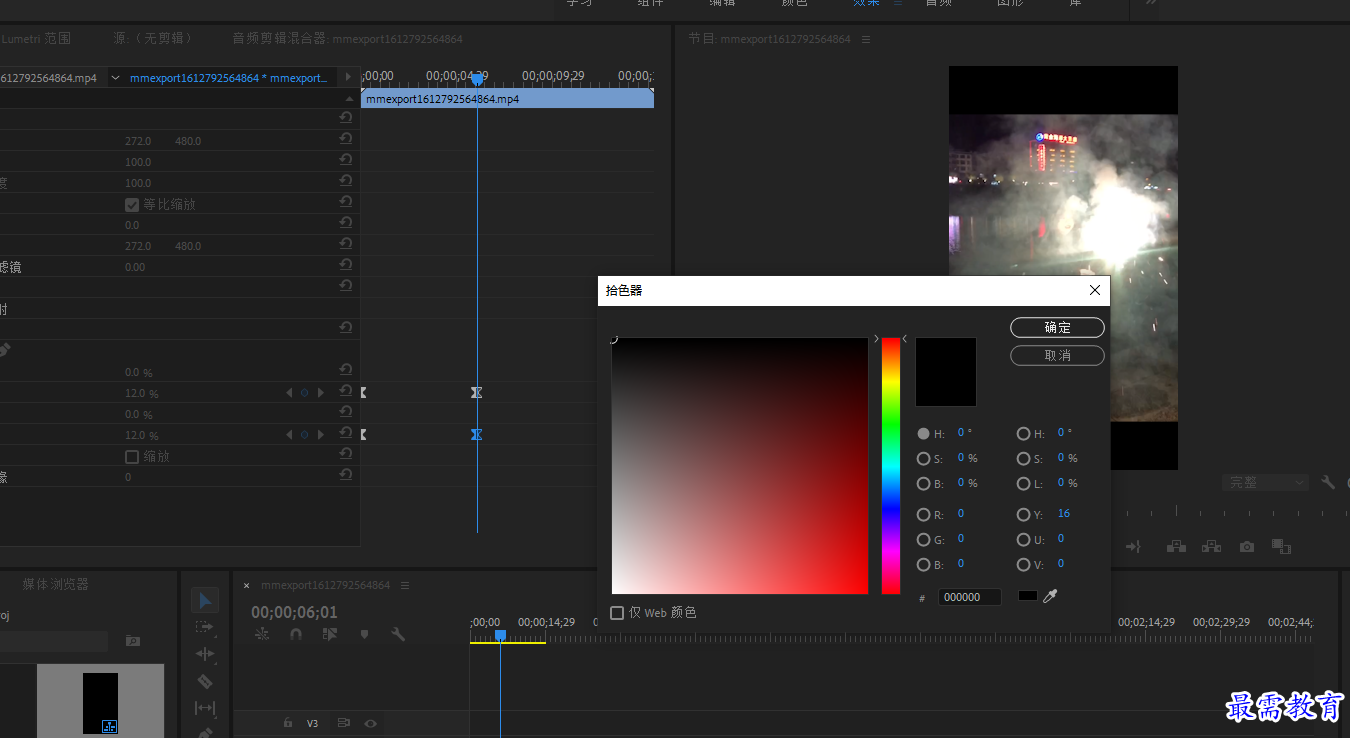Select the U radio button
Image resolution: width=1350 pixels, height=738 pixels.
[1023, 540]
